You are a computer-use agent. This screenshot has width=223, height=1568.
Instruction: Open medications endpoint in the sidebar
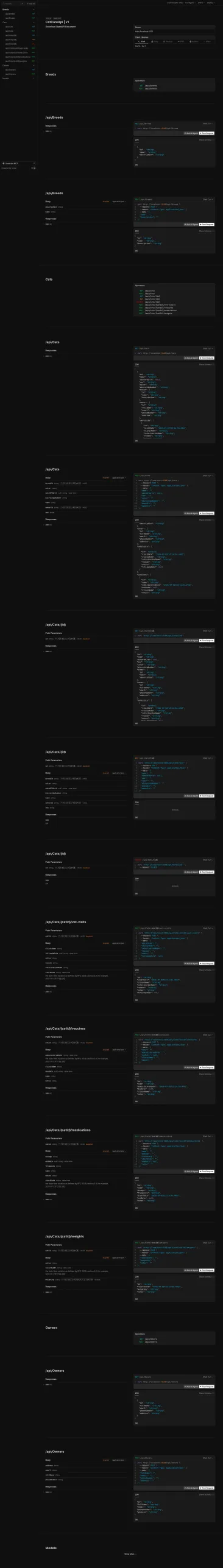click(19, 57)
